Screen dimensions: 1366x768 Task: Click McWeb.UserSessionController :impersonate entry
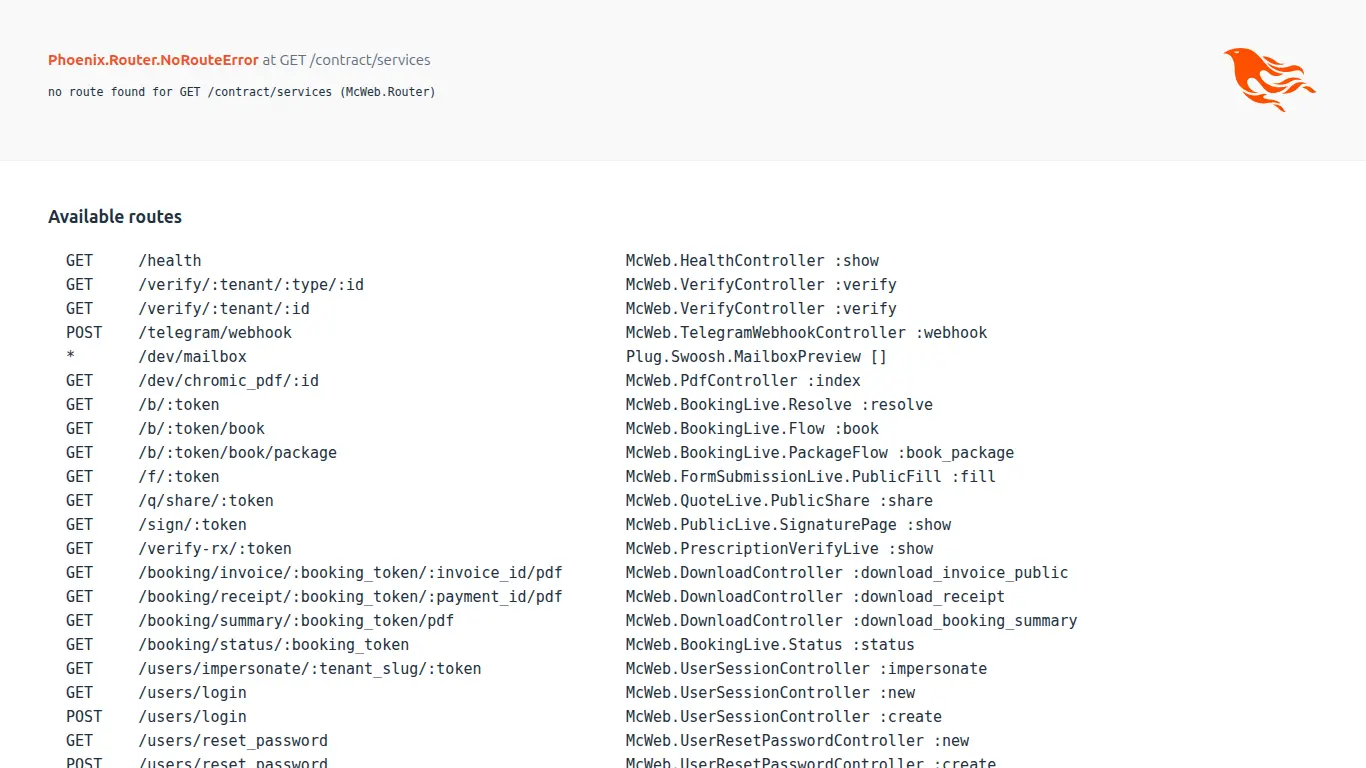tap(807, 669)
